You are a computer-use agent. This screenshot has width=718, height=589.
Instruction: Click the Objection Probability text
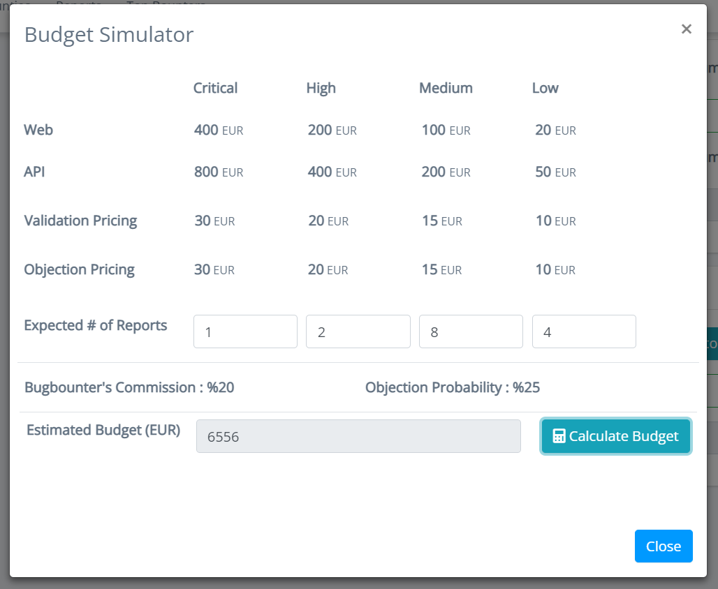(452, 388)
